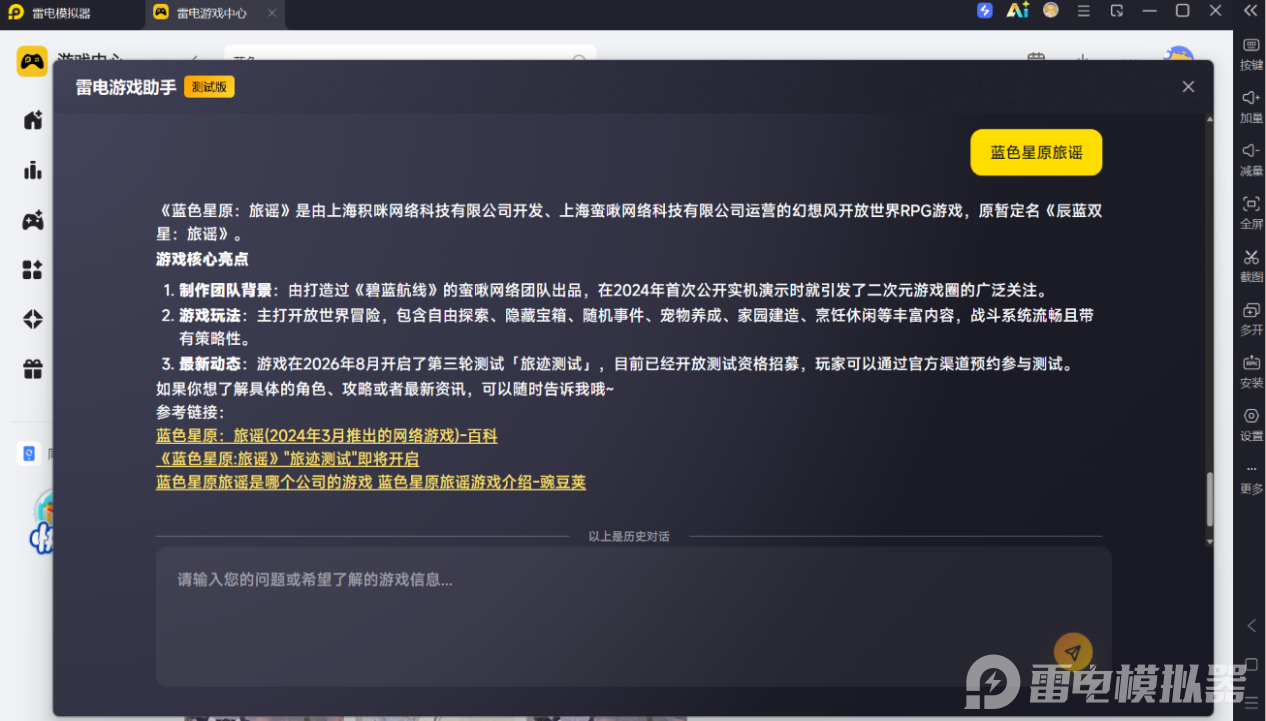
Task: Click the 游戏玩法 list item
Action: tap(629, 327)
